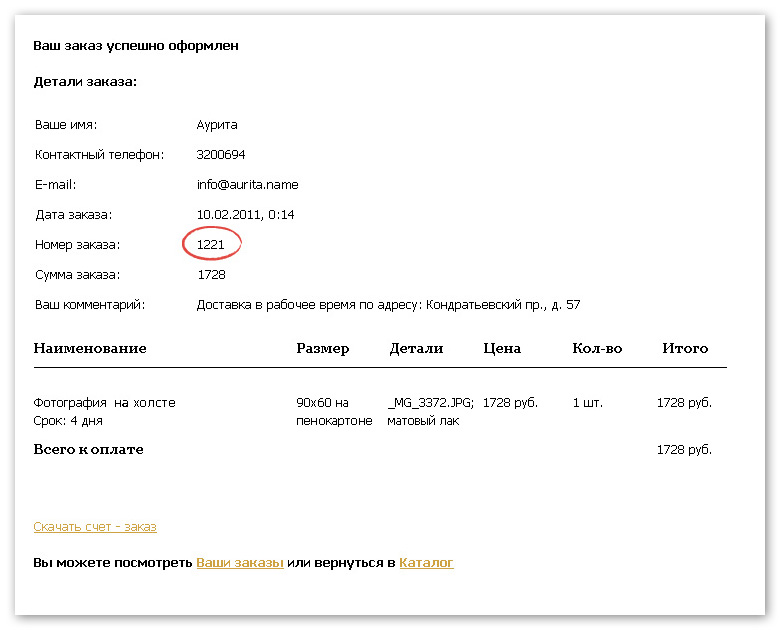
Task: Open the 'Ваши заказы' link
Action: pos(240,563)
